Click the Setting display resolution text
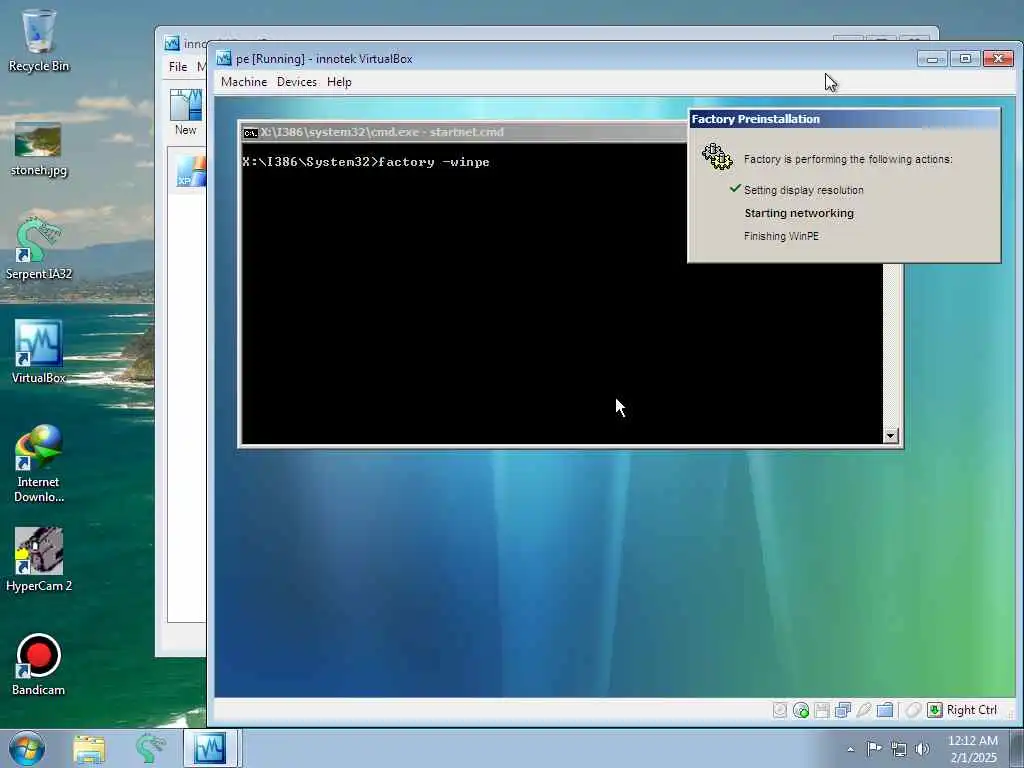The image size is (1024, 768). coord(803,190)
